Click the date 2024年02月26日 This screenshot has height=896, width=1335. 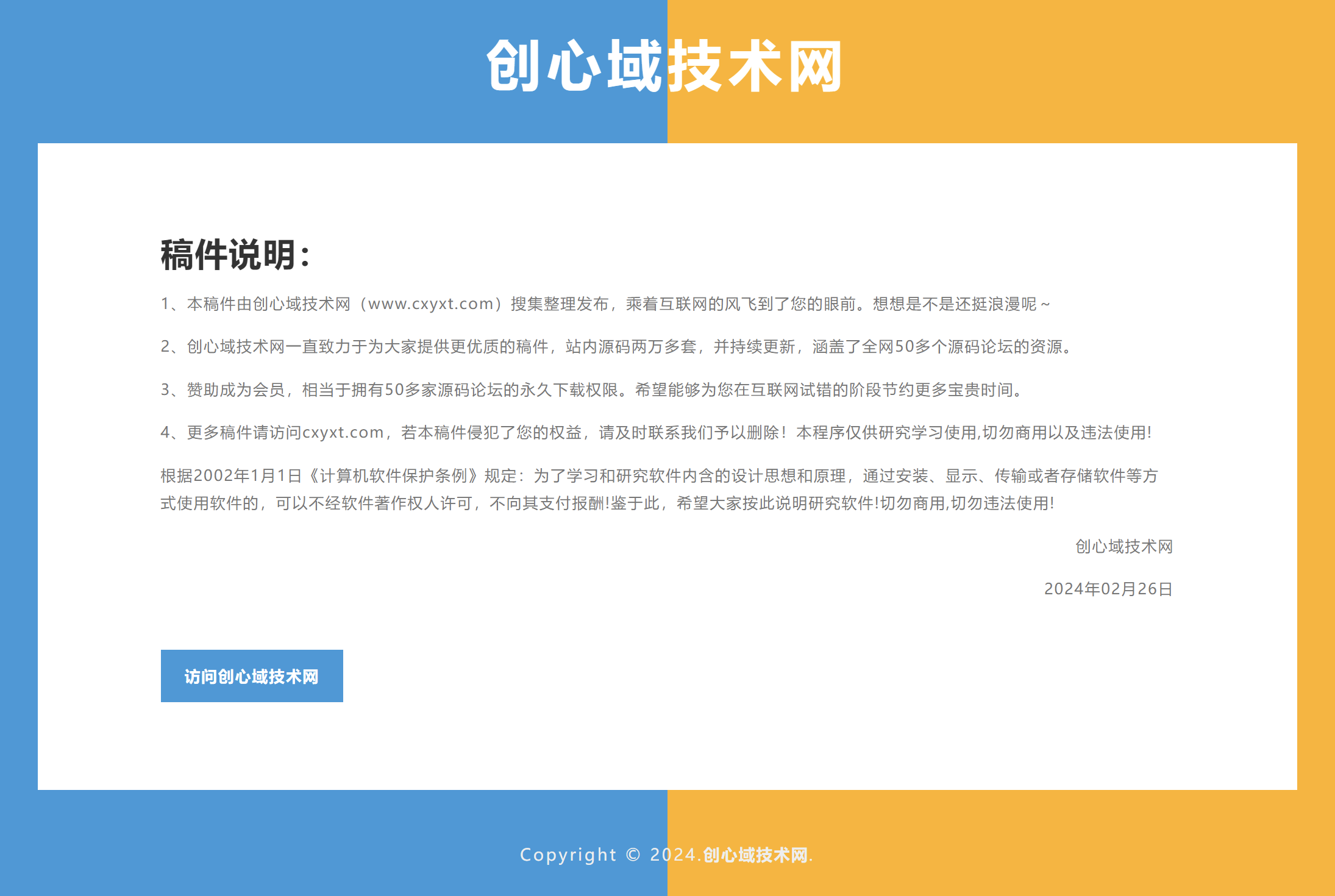pyautogui.click(x=1109, y=589)
